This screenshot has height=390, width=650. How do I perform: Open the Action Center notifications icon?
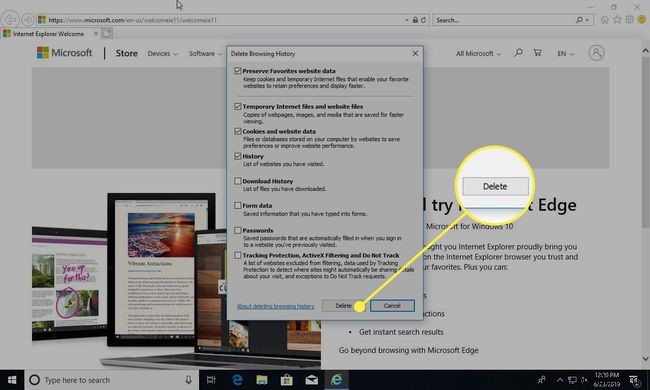pos(634,380)
